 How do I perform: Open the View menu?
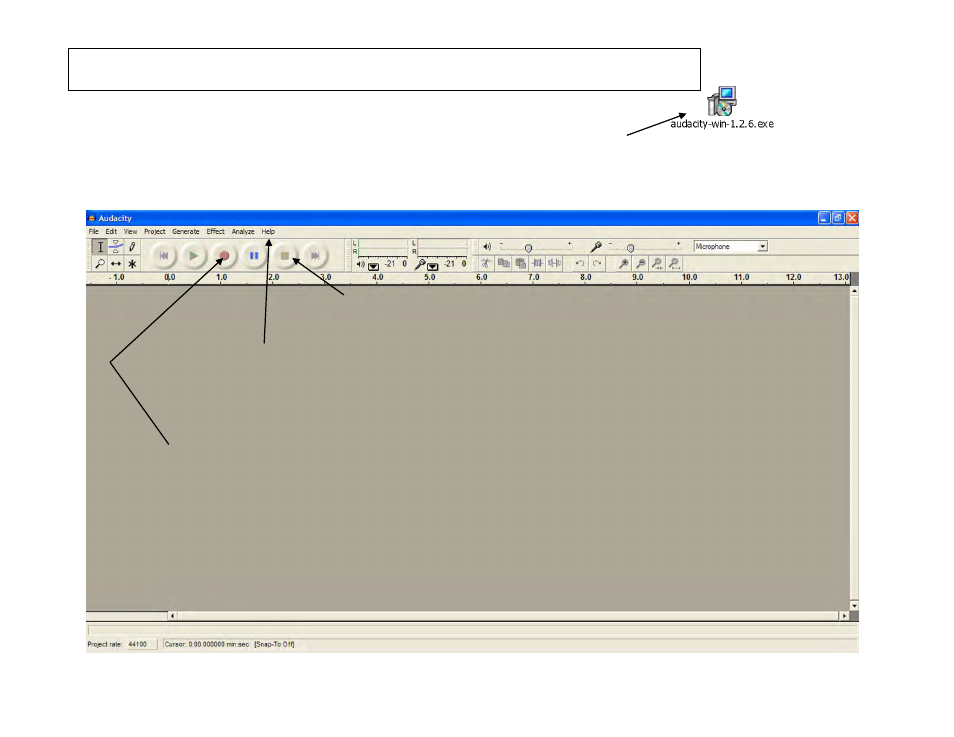click(130, 232)
